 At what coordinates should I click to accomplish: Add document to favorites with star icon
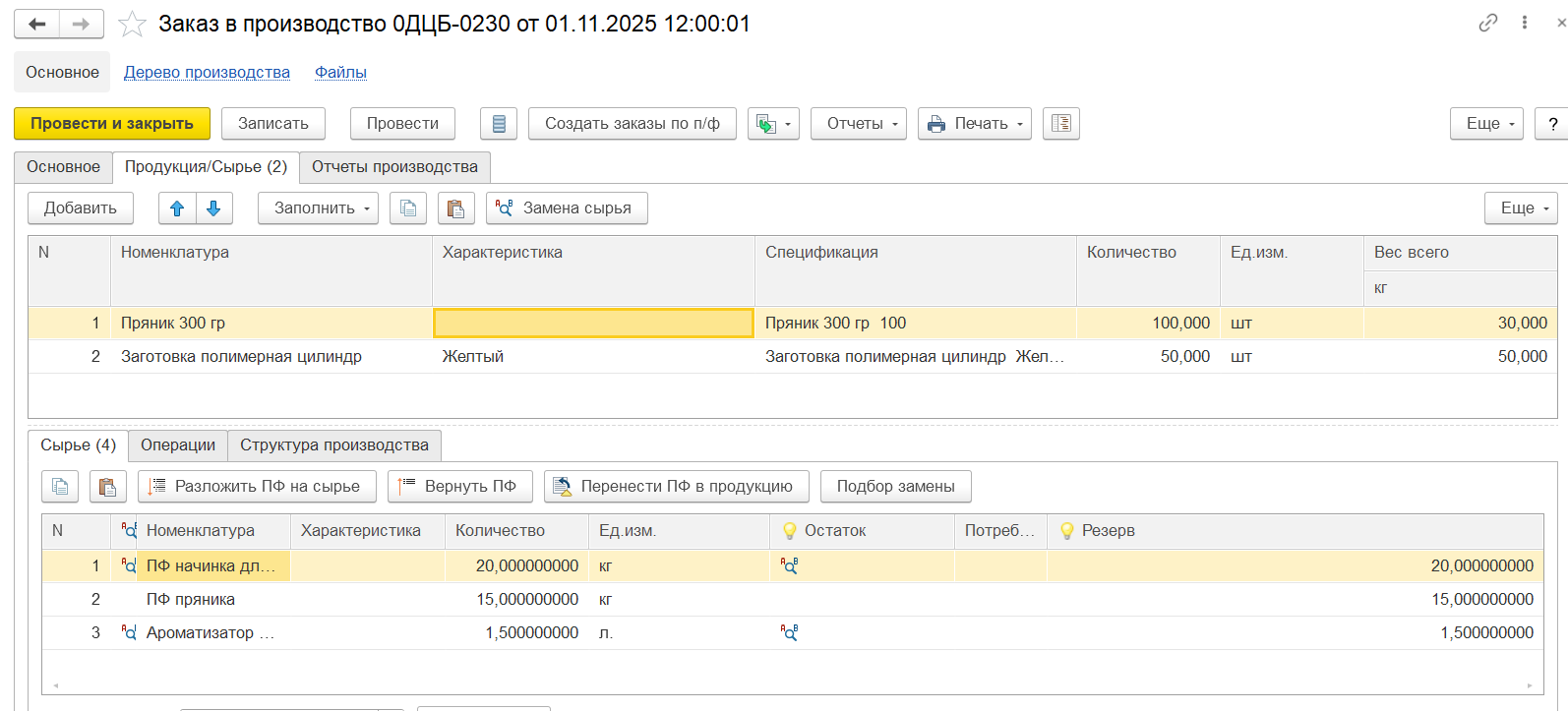(132, 25)
